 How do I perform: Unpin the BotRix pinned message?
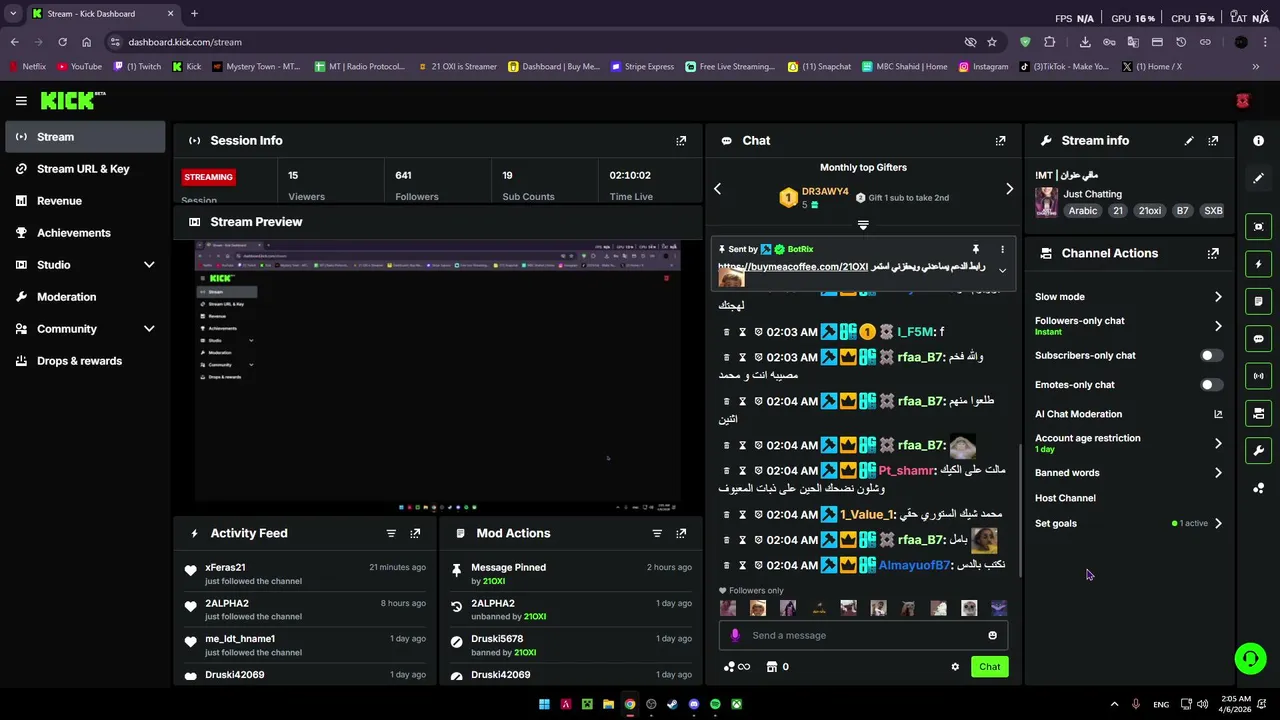point(975,249)
